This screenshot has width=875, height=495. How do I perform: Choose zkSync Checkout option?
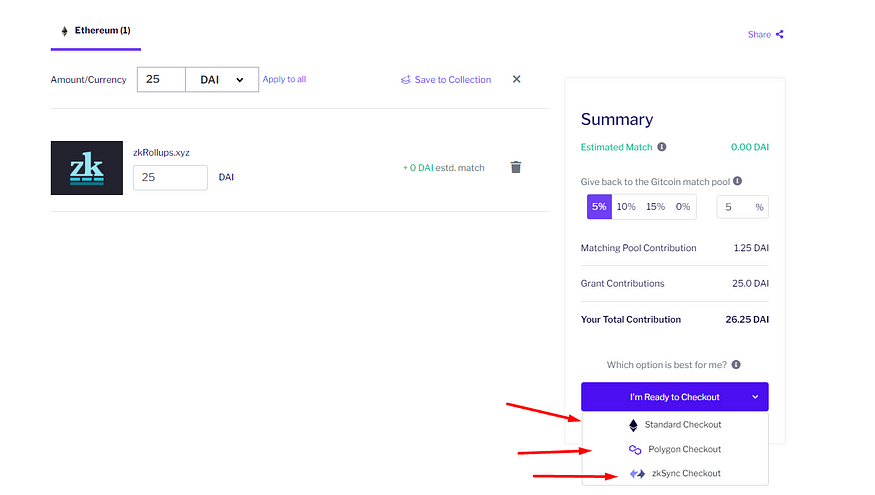tap(675, 473)
